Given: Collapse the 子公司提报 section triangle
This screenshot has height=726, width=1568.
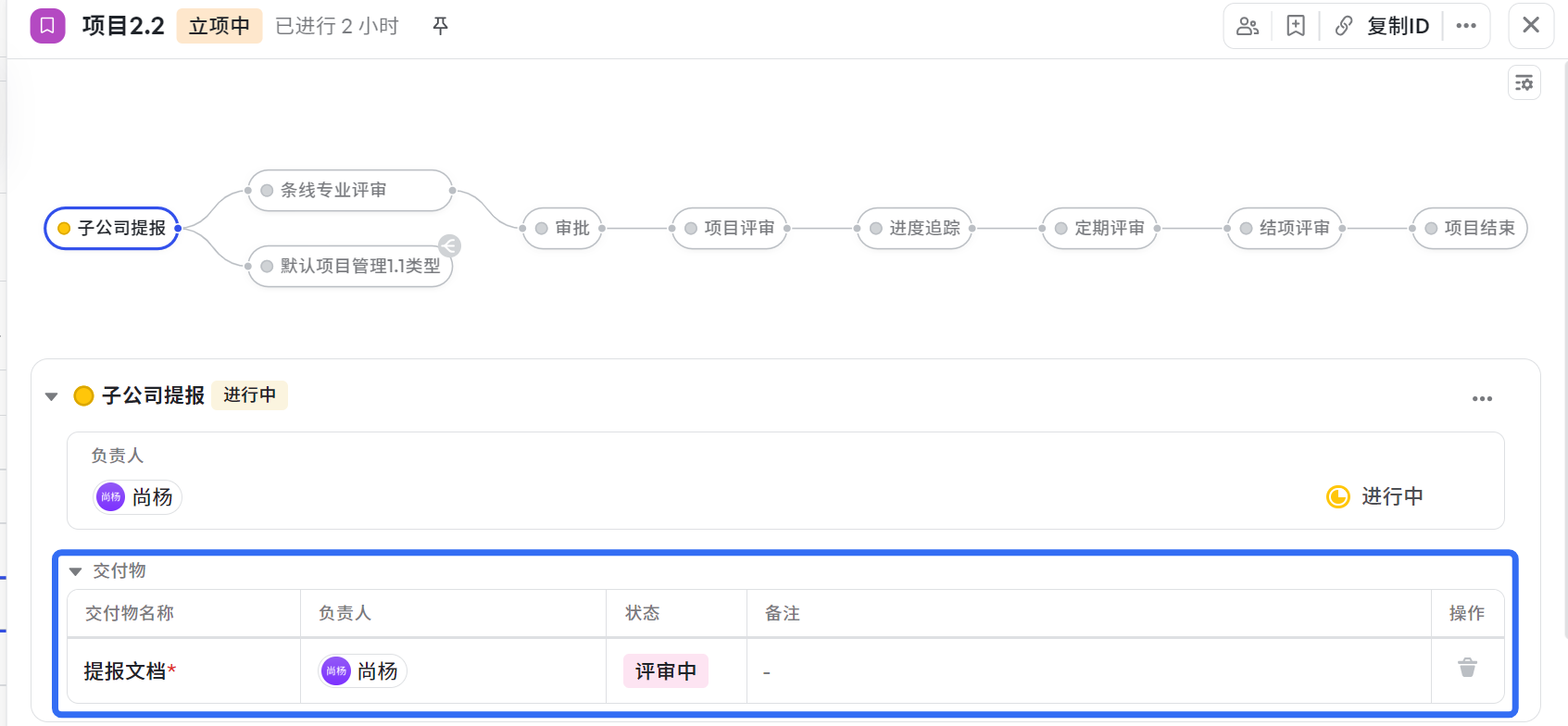Looking at the screenshot, I should 52,396.
